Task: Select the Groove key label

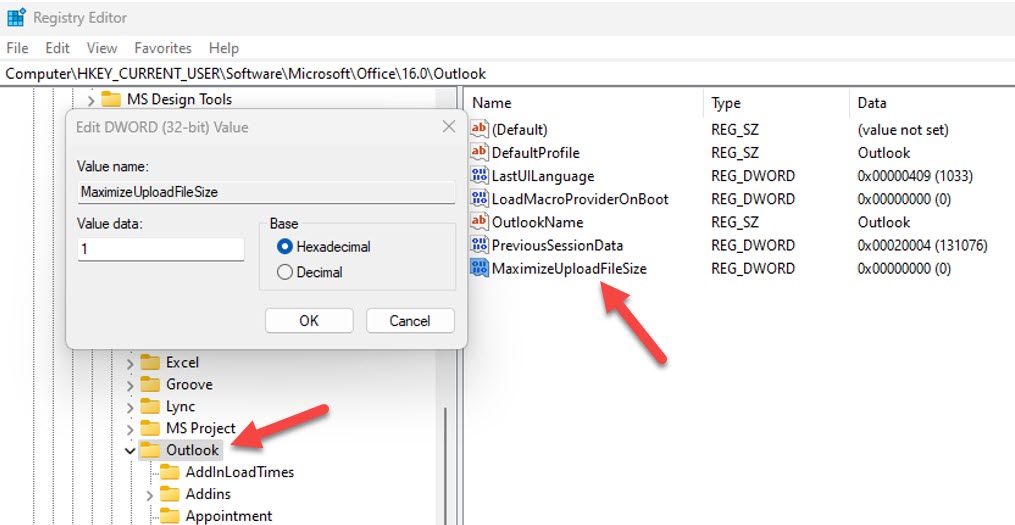Action: click(189, 385)
